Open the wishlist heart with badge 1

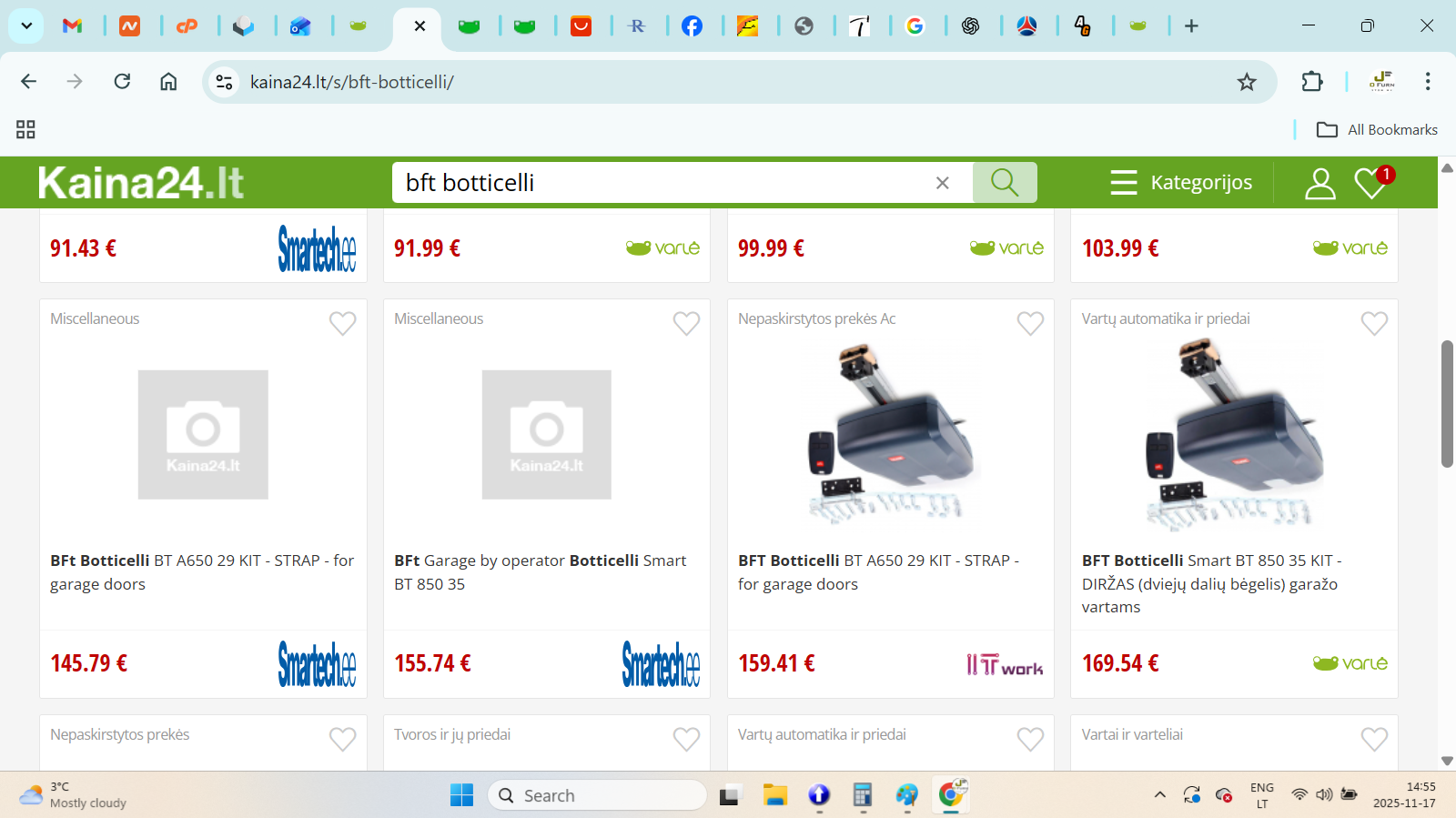pyautogui.click(x=1373, y=182)
